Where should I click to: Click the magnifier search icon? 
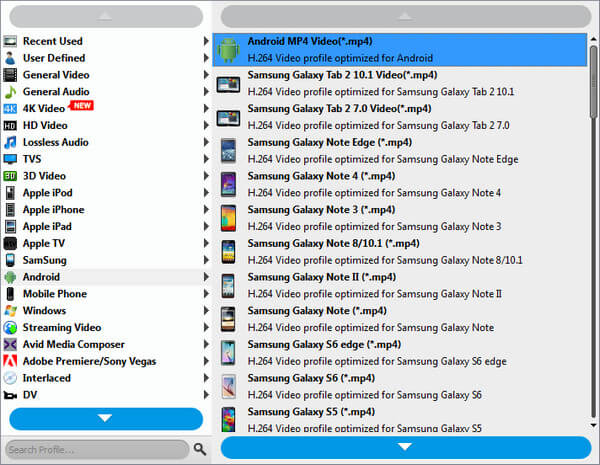pos(200,449)
